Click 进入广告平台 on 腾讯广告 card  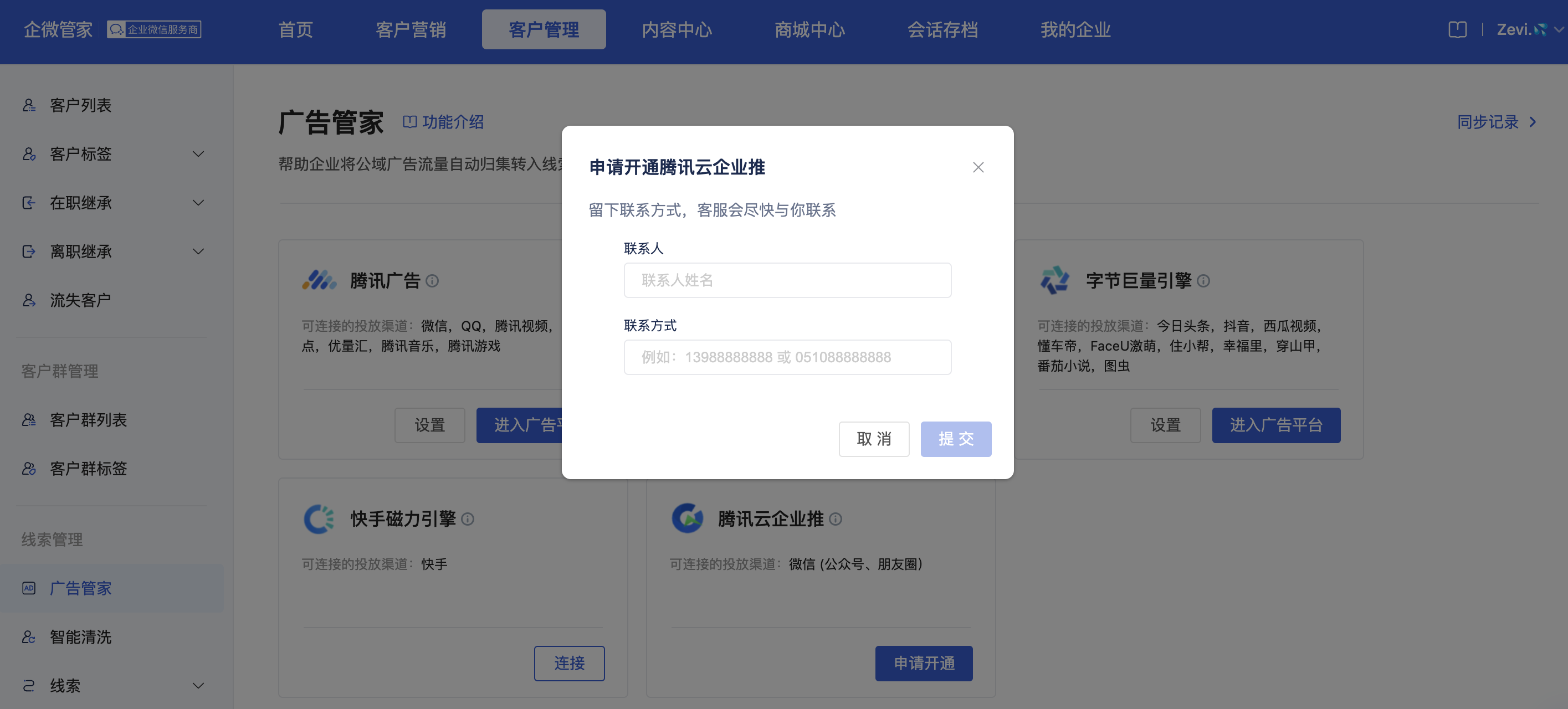point(519,425)
